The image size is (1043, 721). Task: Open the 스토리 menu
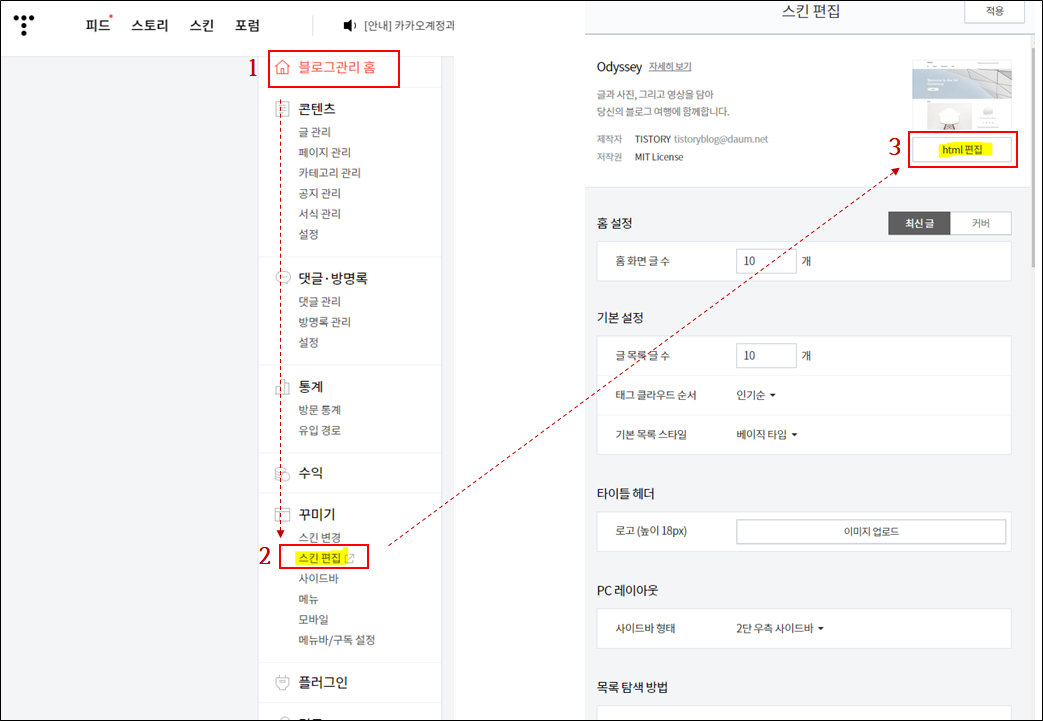coord(150,25)
